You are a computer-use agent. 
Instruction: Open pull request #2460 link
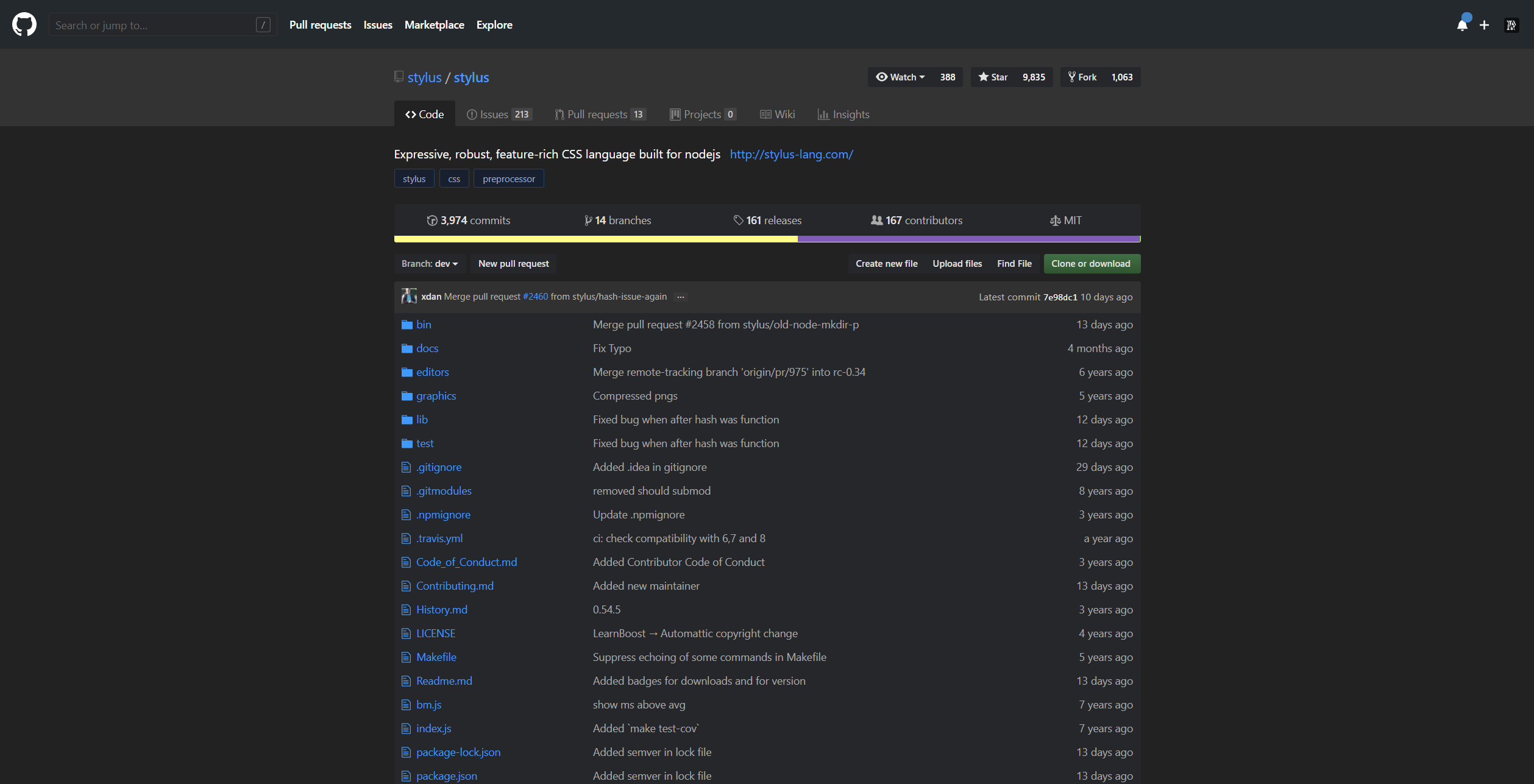tap(536, 297)
